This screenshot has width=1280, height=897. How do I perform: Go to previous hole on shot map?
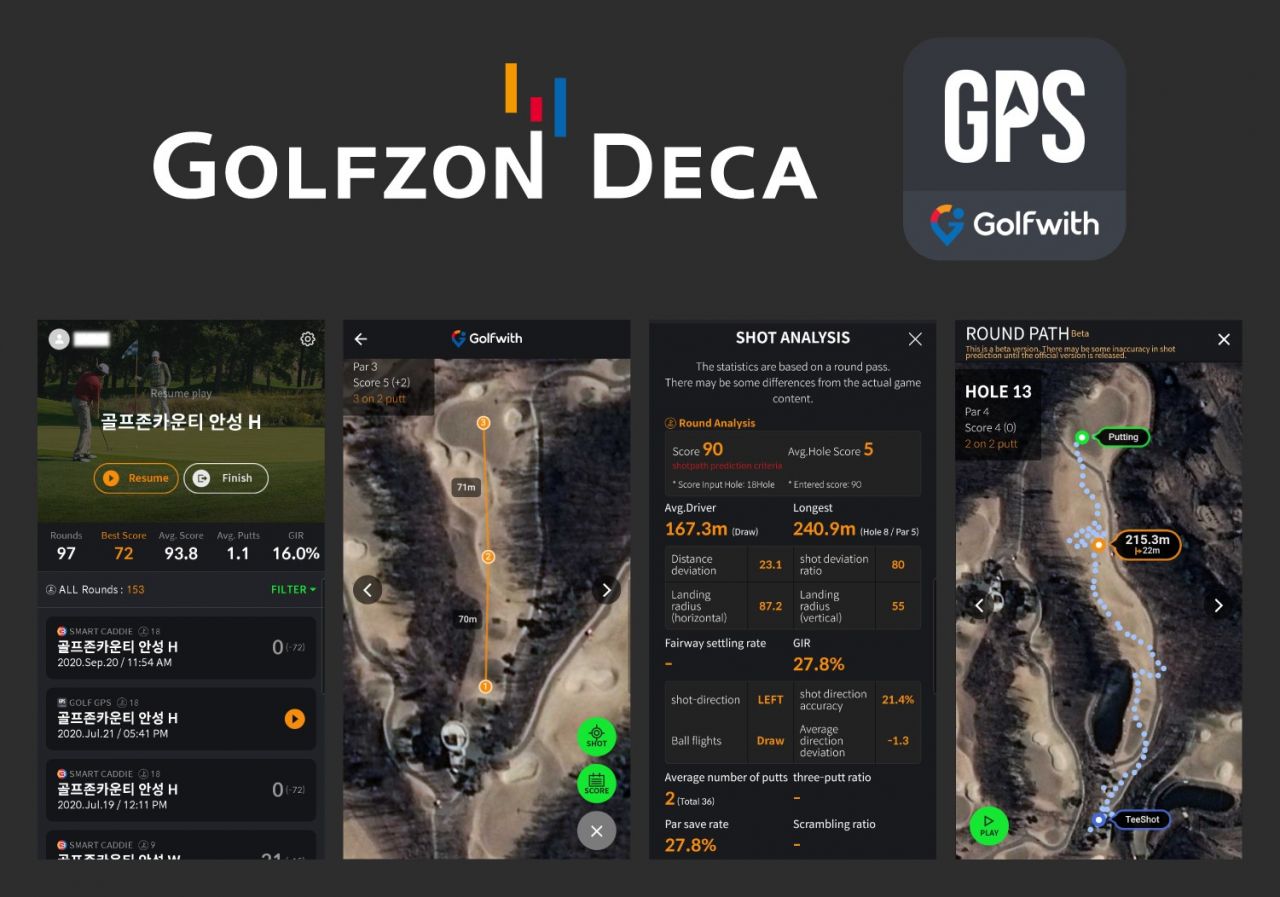(x=367, y=590)
